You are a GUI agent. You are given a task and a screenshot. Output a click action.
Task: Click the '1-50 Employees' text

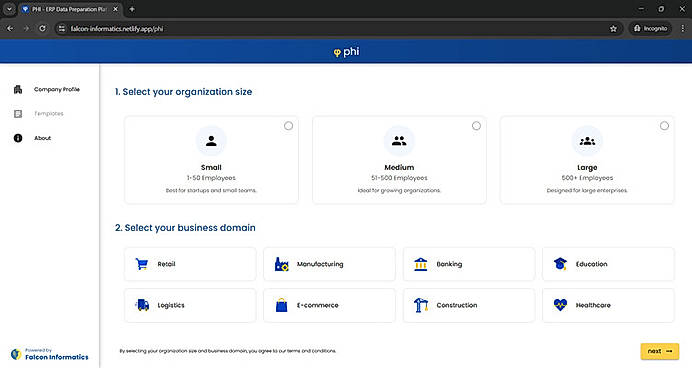[x=211, y=178]
